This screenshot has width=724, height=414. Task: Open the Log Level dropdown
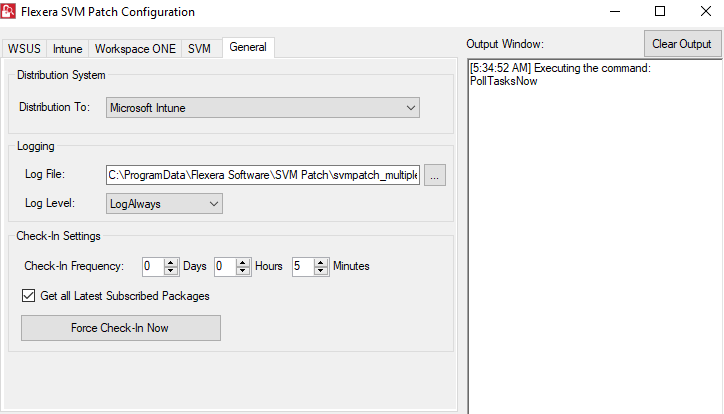[x=164, y=204]
